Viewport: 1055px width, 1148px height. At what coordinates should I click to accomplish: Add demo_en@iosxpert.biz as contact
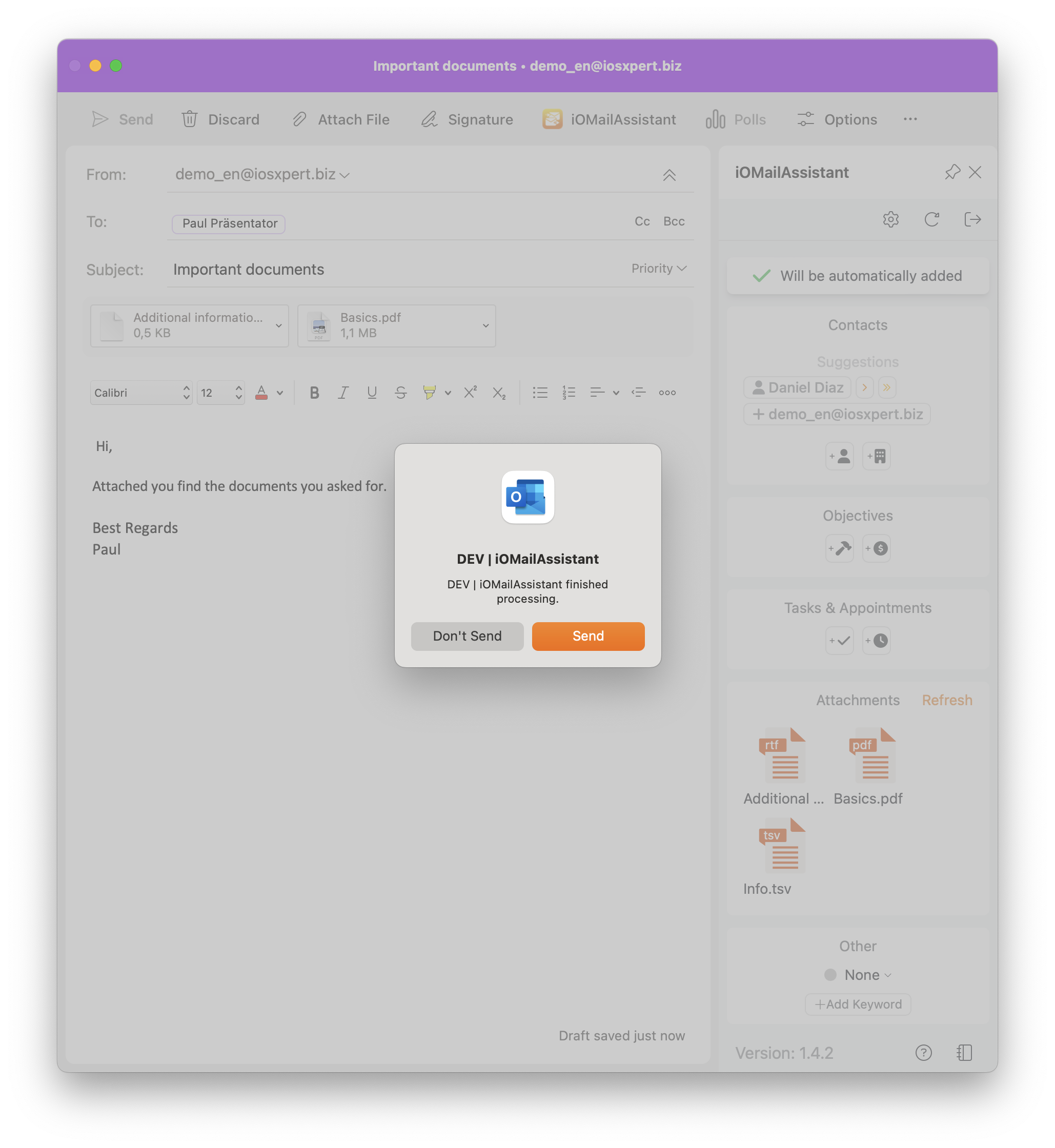(837, 415)
